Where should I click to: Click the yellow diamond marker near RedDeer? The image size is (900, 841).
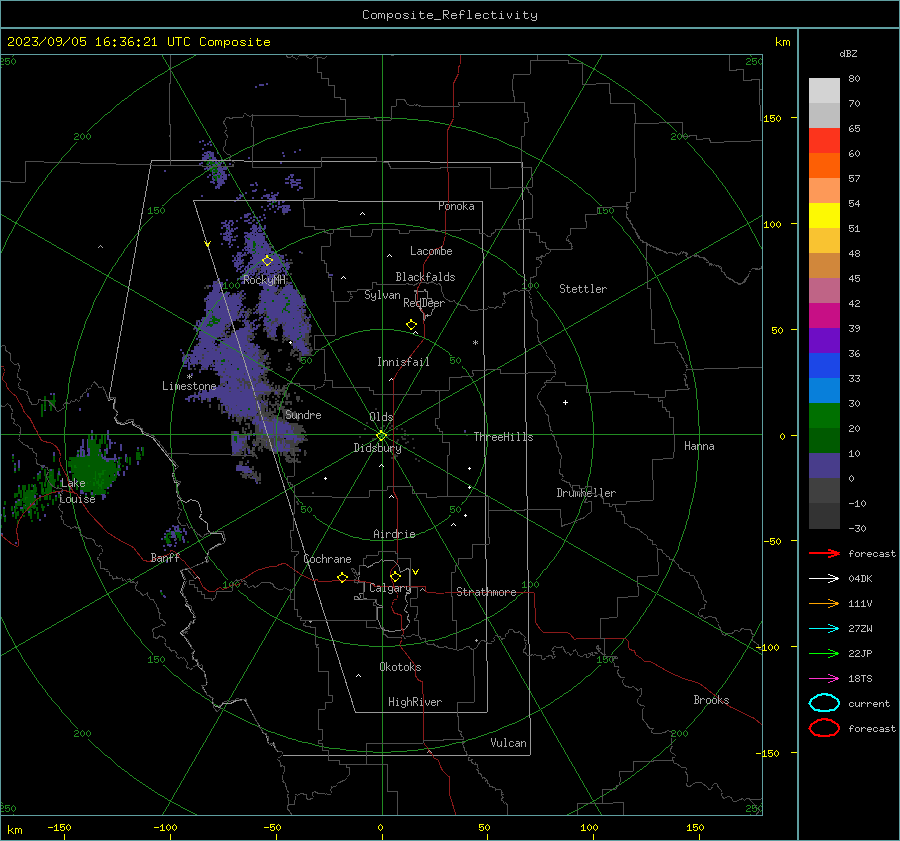pos(411,325)
